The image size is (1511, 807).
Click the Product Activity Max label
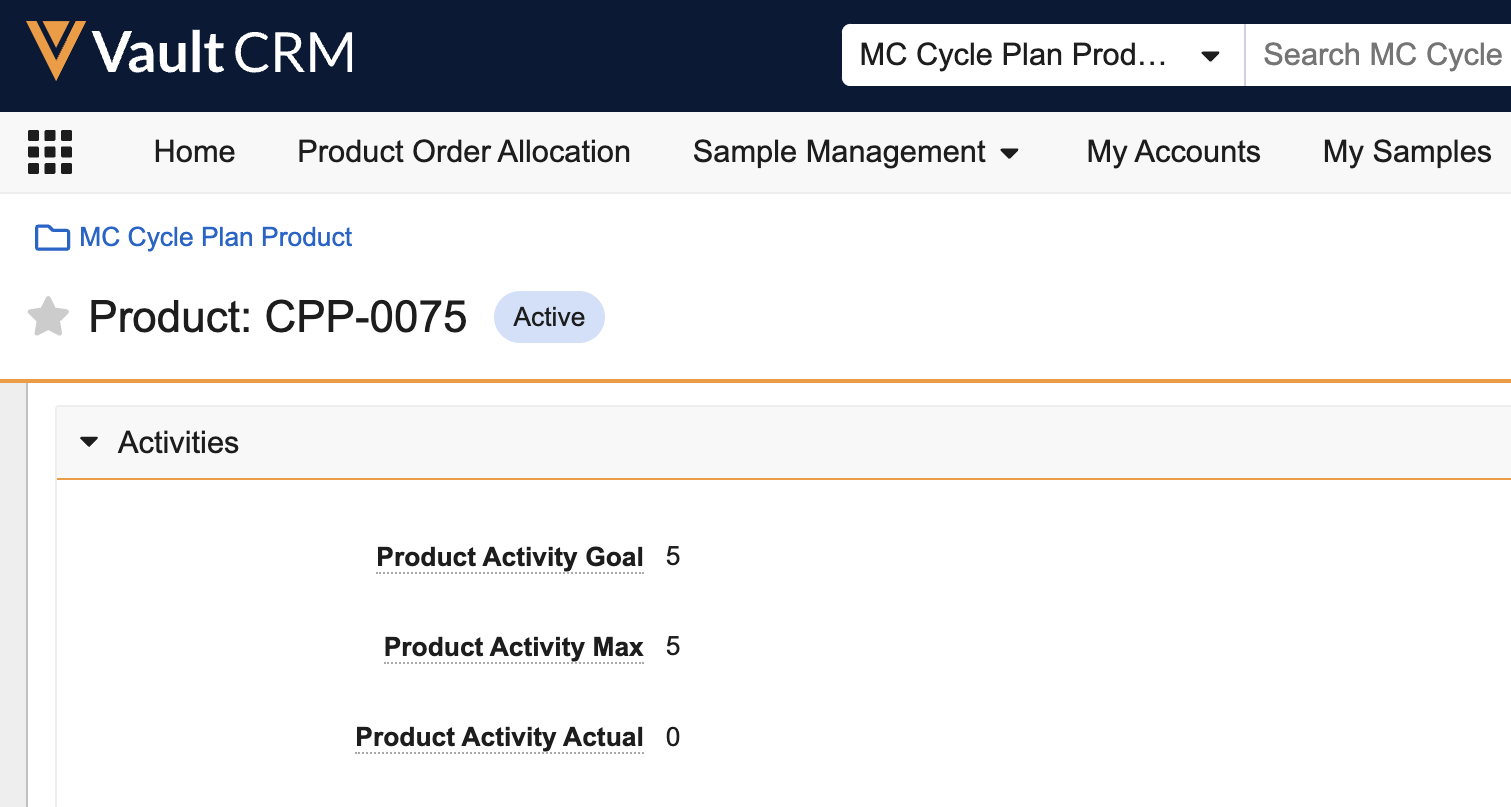coord(513,647)
